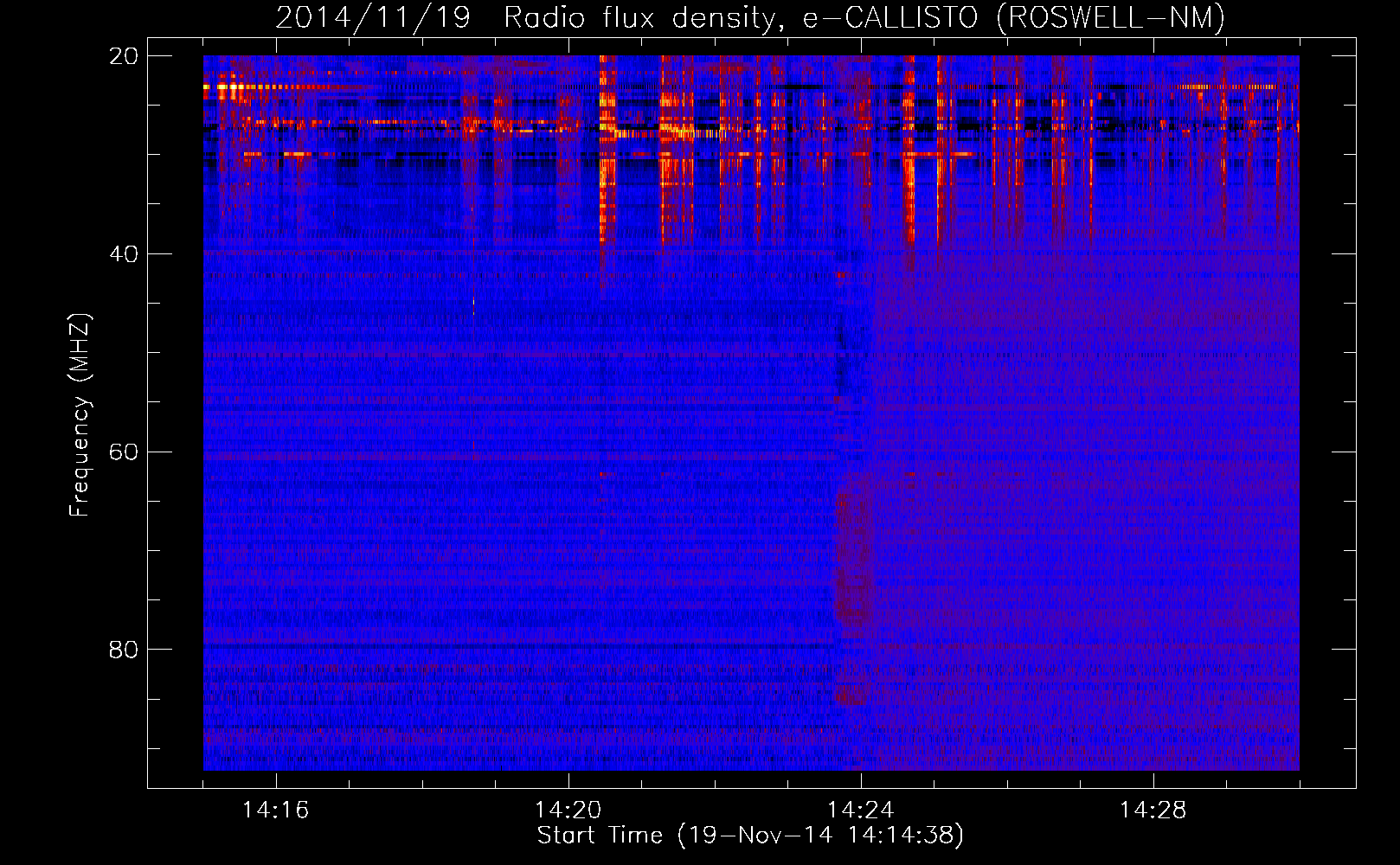Click the plot title '2014/11/19 Radio flux density'
Viewport: 1400px width, 865px height.
530,18
